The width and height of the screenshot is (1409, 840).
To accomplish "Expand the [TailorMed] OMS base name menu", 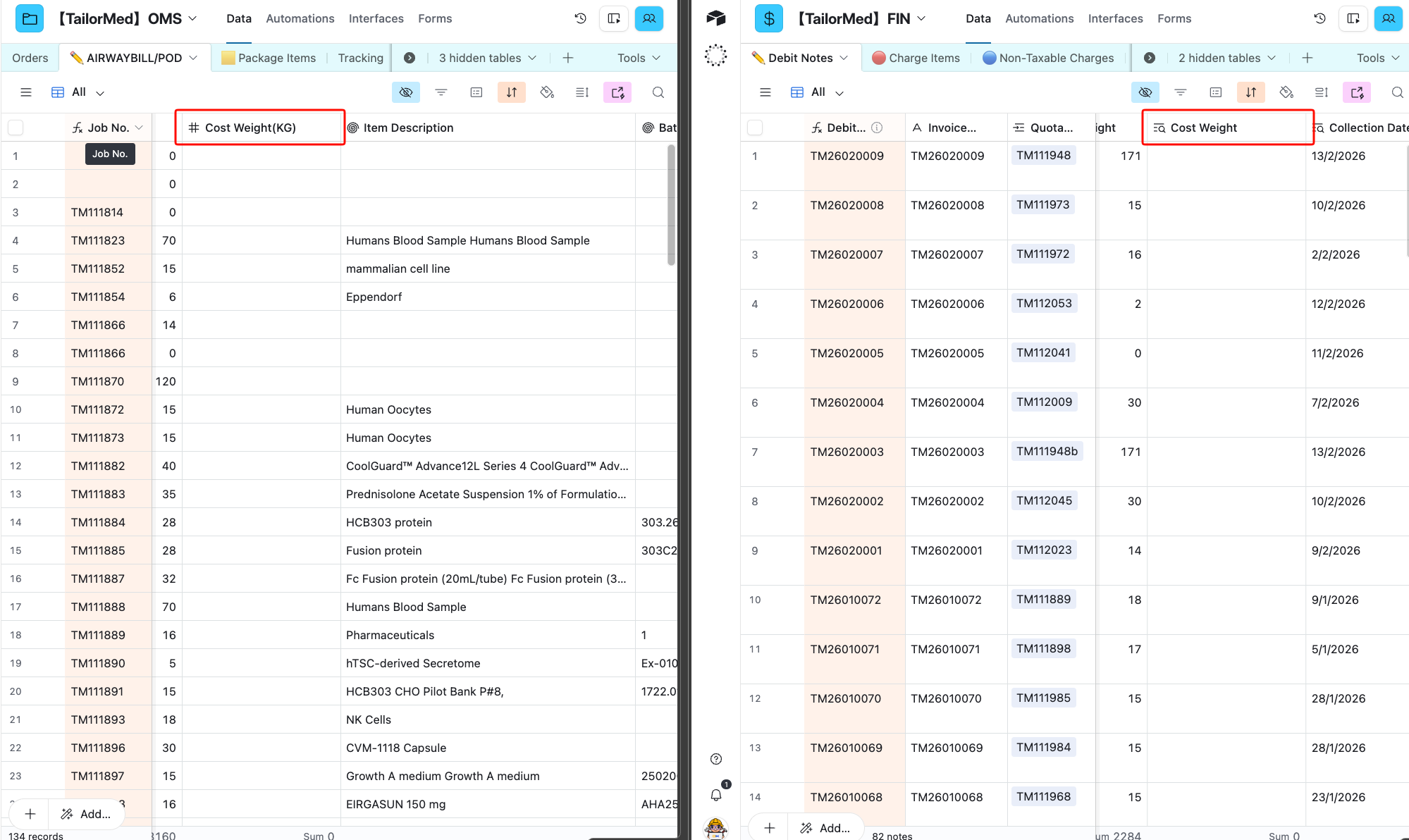I will [x=128, y=18].
